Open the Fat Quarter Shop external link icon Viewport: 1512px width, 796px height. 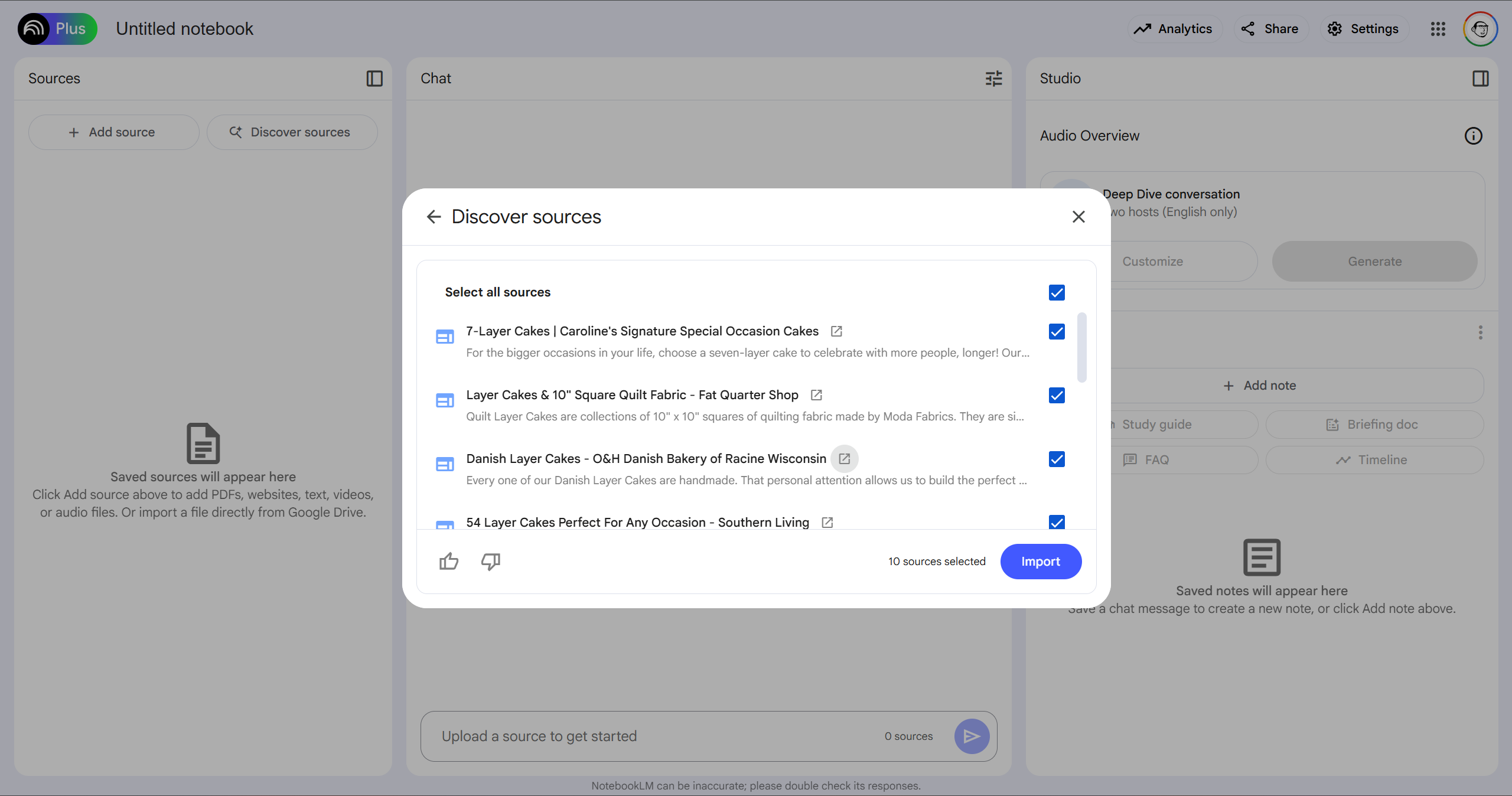(816, 395)
